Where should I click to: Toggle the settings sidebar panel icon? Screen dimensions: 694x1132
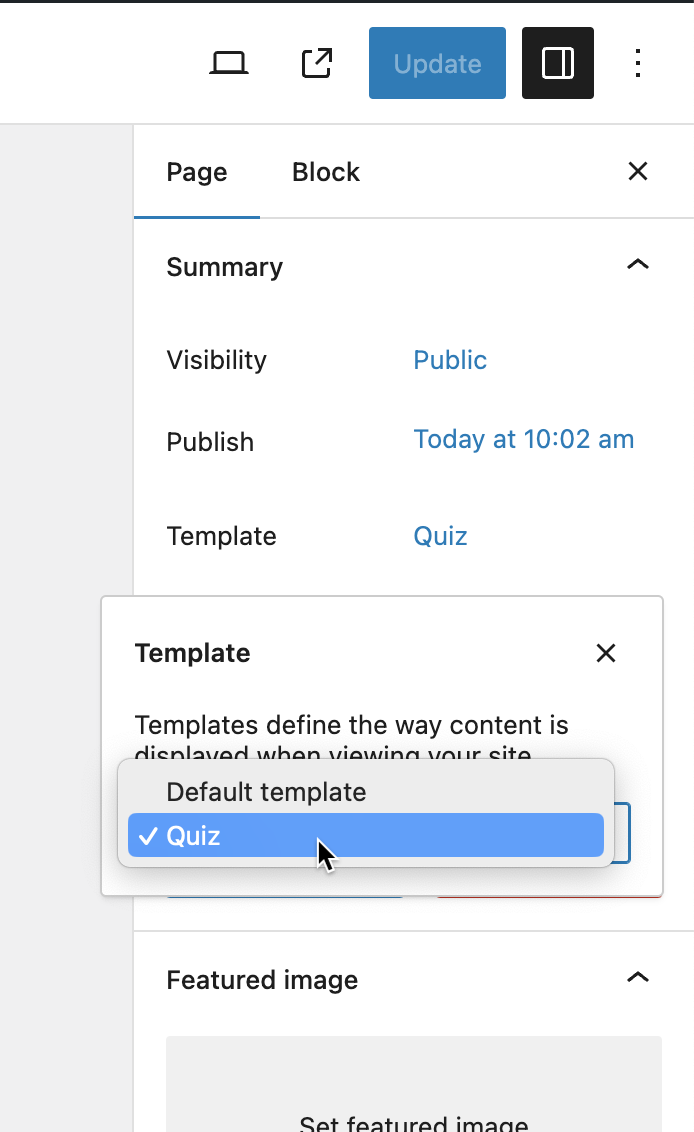click(558, 64)
